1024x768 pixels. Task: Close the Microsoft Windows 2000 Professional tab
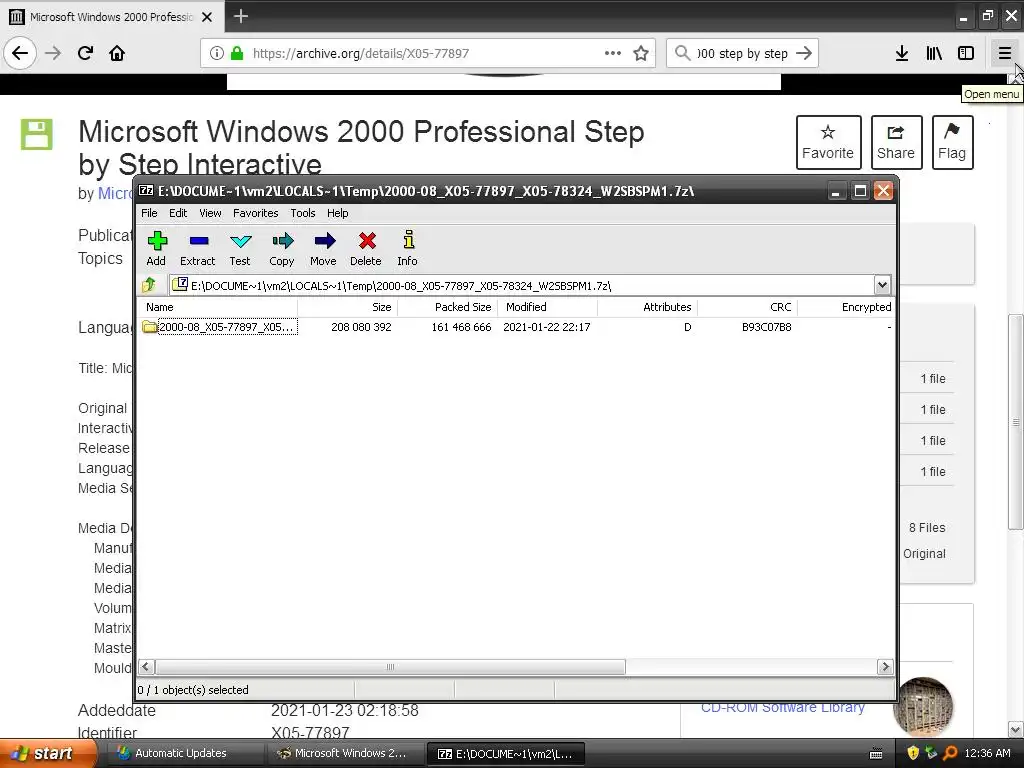(207, 17)
